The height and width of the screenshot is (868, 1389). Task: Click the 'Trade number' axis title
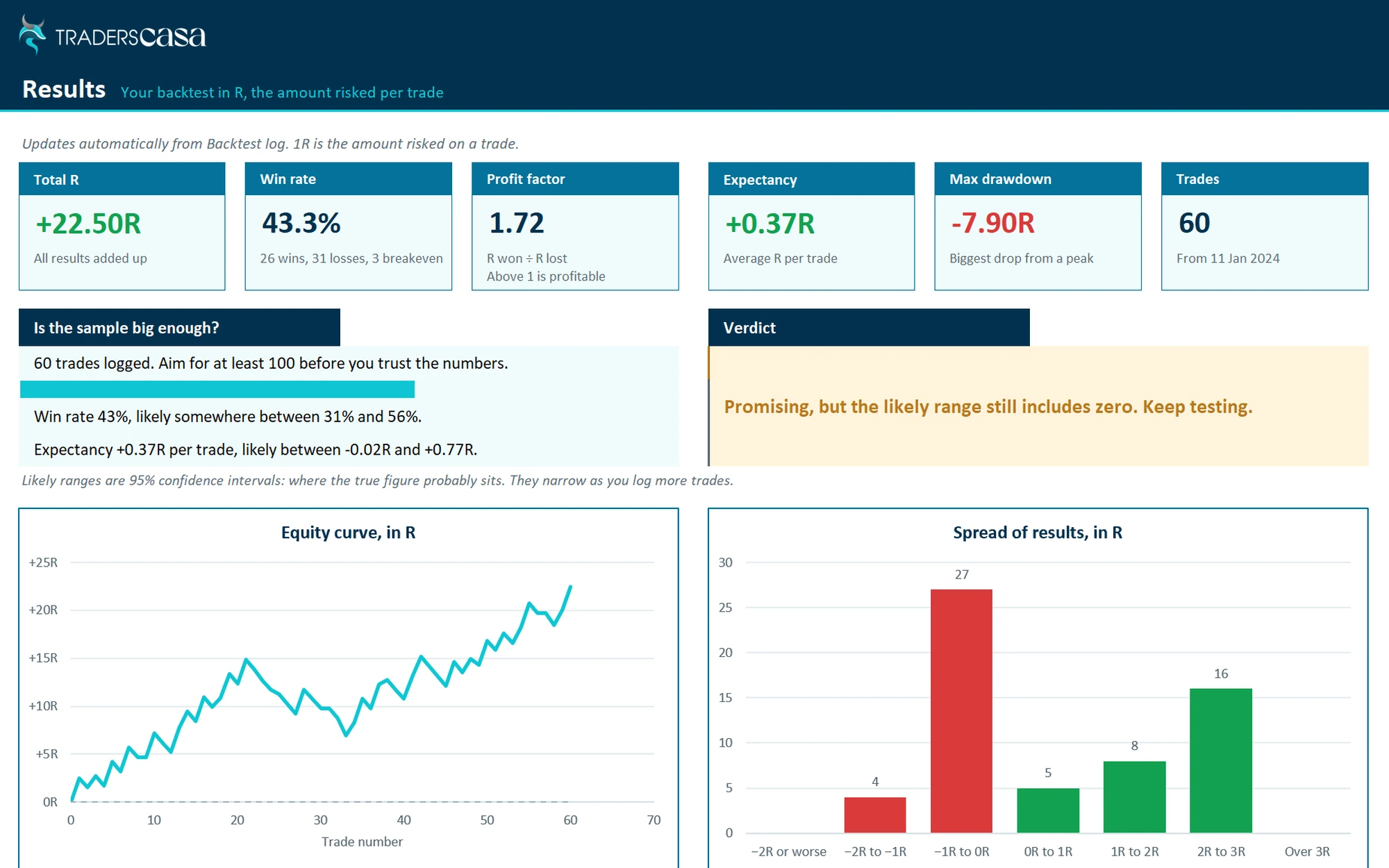(x=362, y=842)
